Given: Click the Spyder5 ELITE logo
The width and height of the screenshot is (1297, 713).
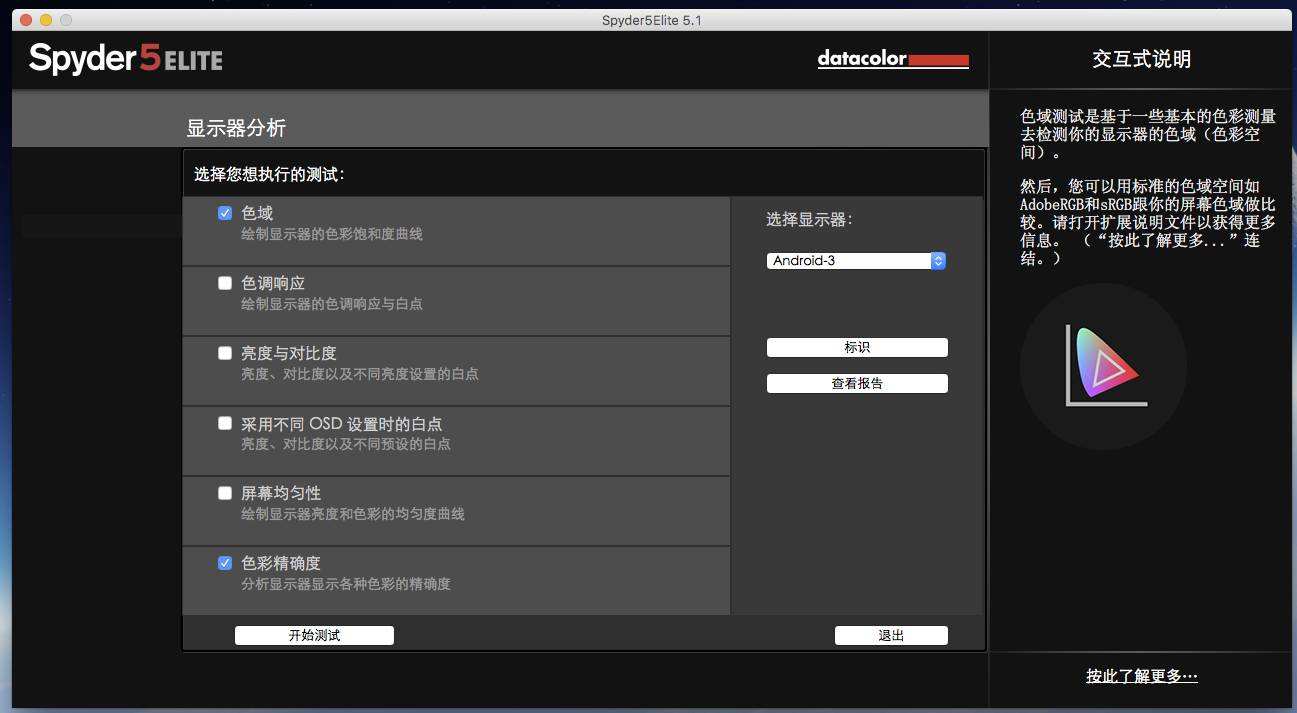Looking at the screenshot, I should click(x=126, y=59).
